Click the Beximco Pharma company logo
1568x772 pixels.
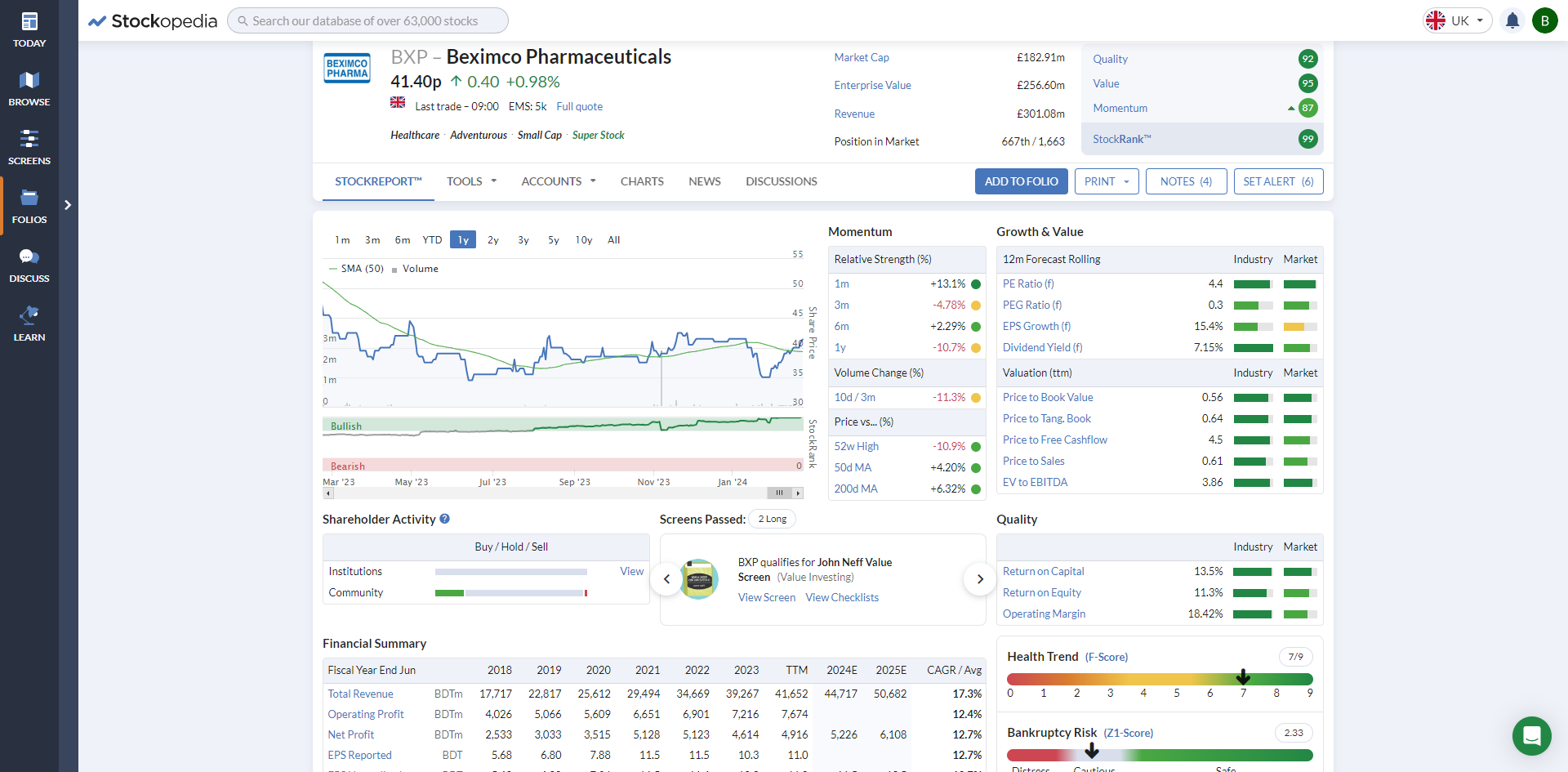click(x=347, y=69)
